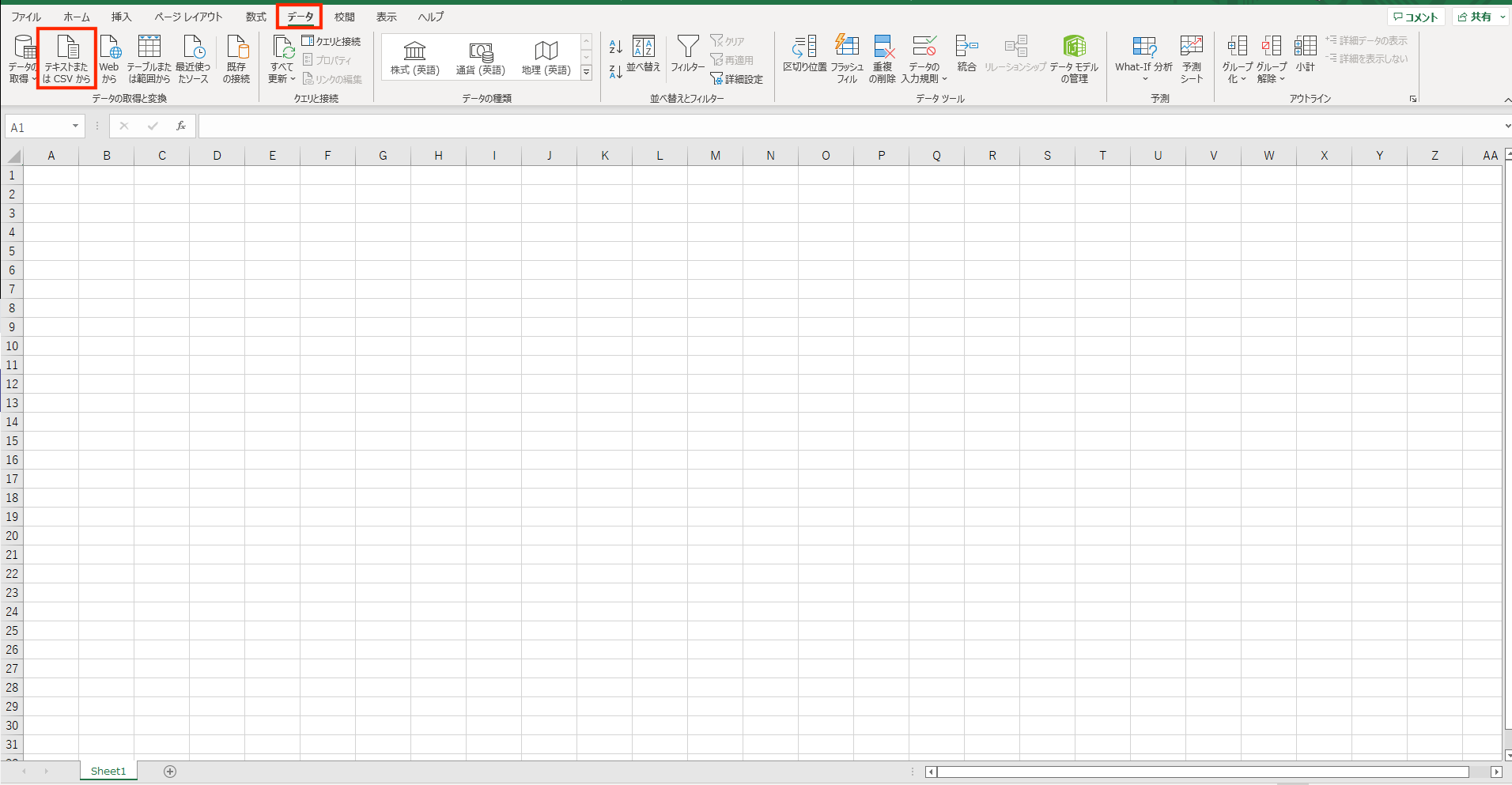The image size is (1512, 785).
Task: Switch to the ページ レイアウト tab
Action: point(188,17)
